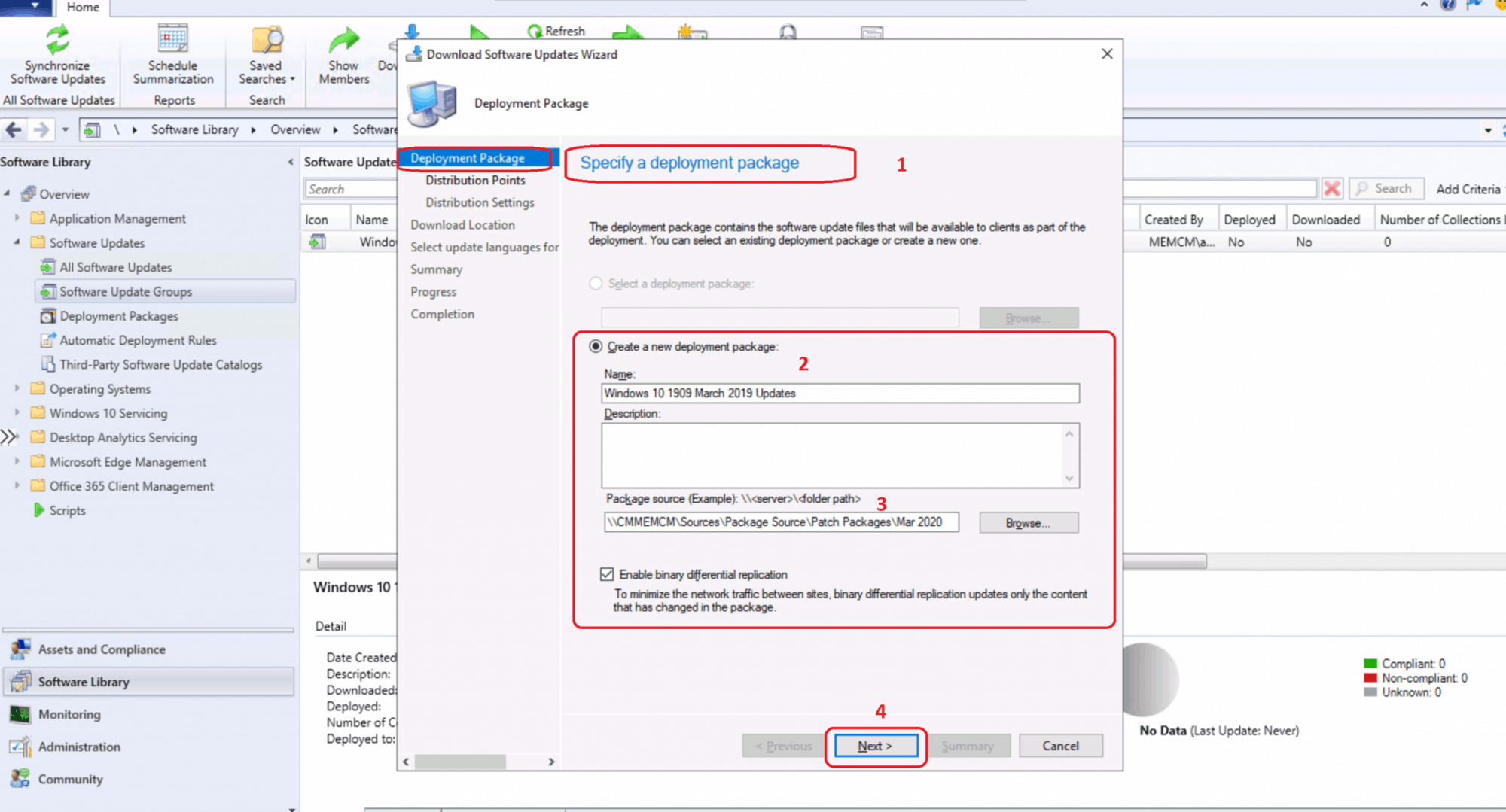The height and width of the screenshot is (812, 1506).
Task: Click Add Criteria link
Action: (1468, 189)
